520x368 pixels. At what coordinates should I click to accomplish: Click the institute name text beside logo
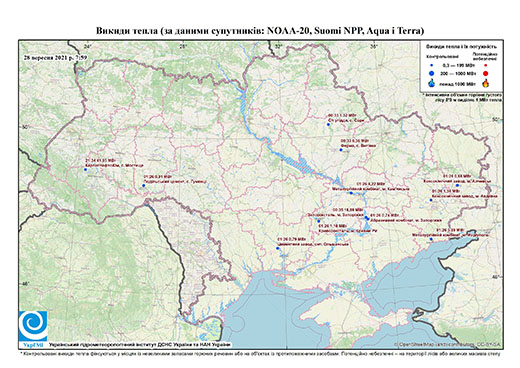coord(140,344)
